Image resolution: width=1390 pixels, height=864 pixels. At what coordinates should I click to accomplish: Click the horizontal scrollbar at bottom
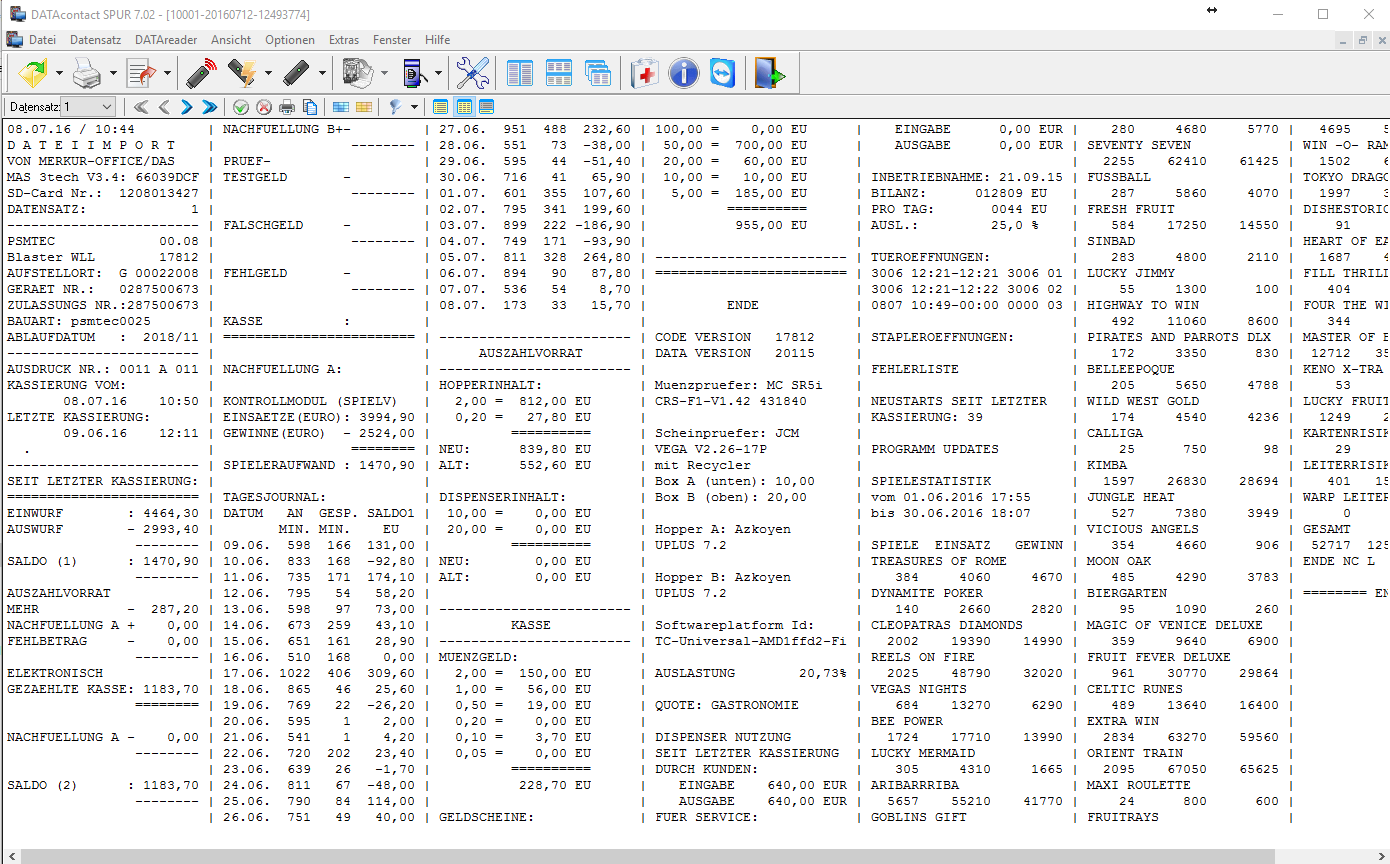[648, 856]
